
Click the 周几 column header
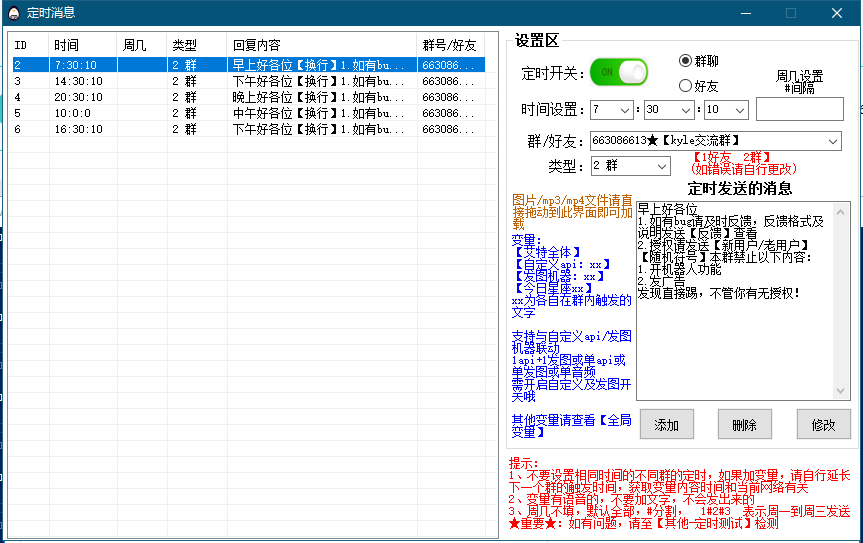click(x=142, y=45)
